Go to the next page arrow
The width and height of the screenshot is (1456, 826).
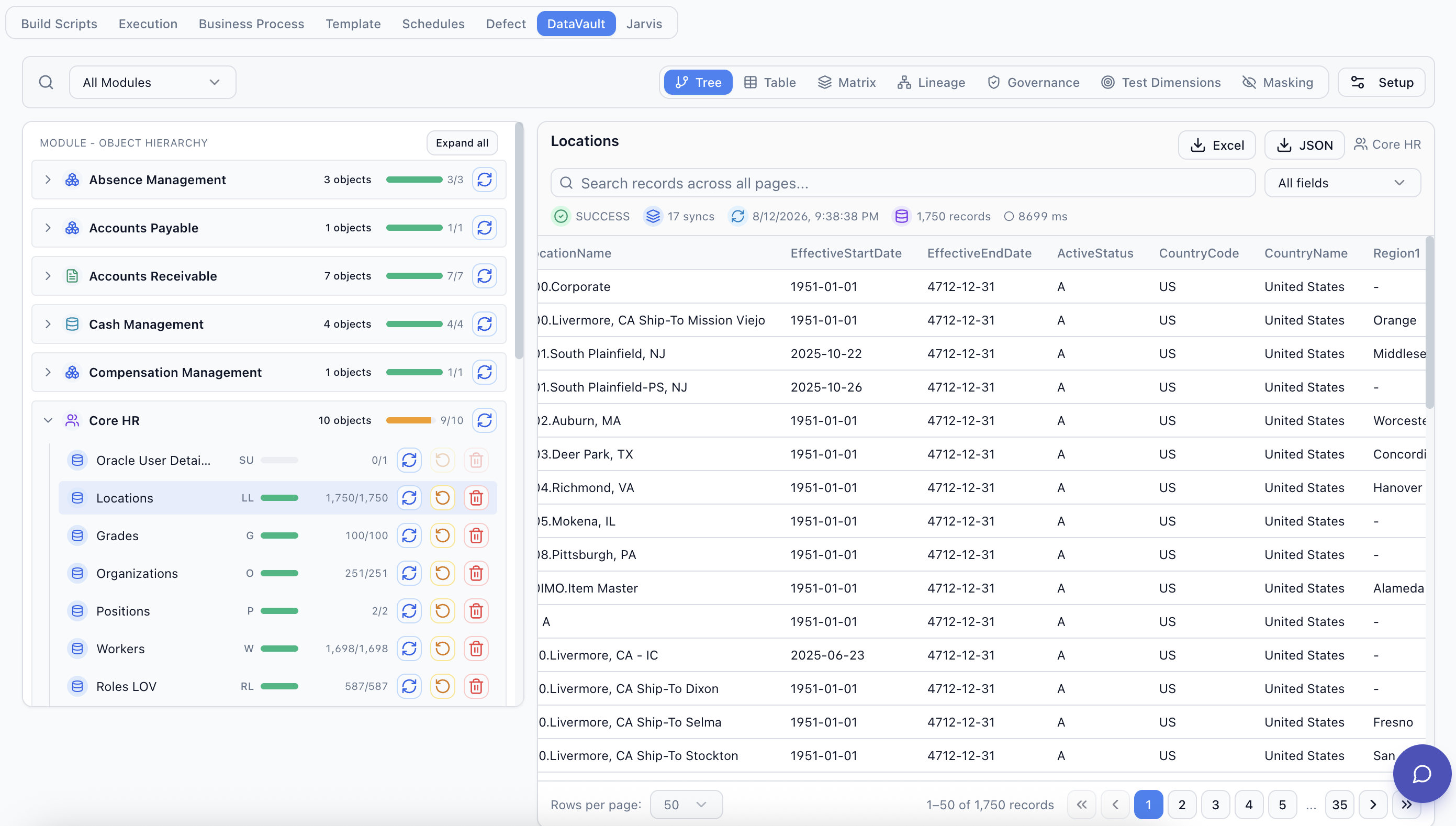pos(1373,805)
